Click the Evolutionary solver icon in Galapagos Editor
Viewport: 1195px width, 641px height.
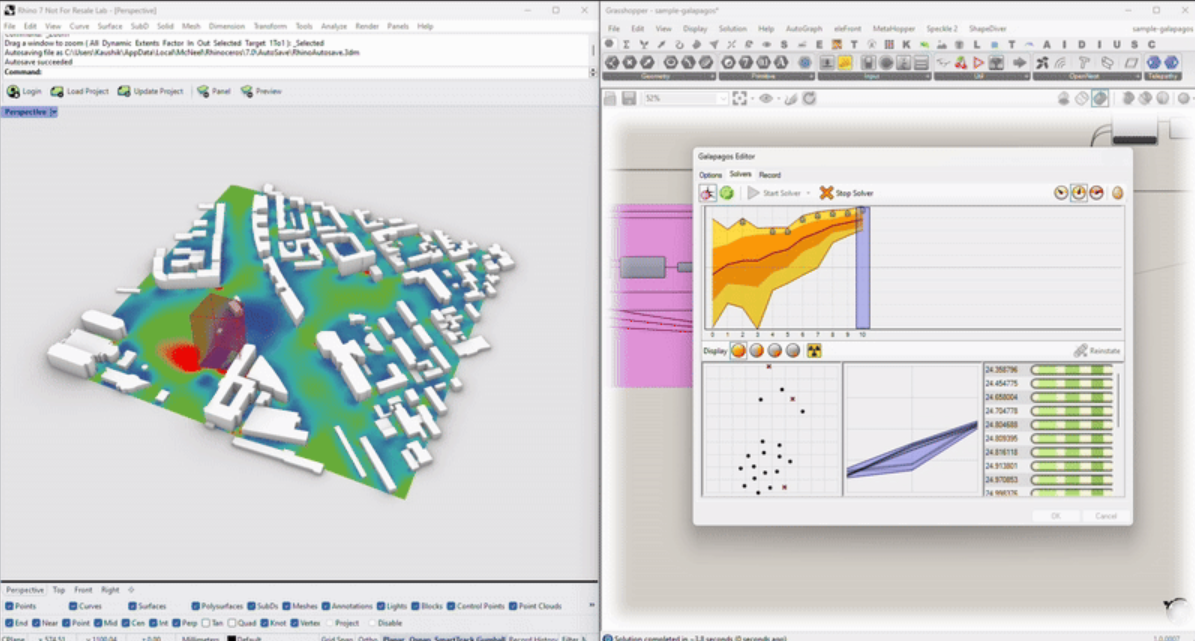pyautogui.click(x=708, y=193)
